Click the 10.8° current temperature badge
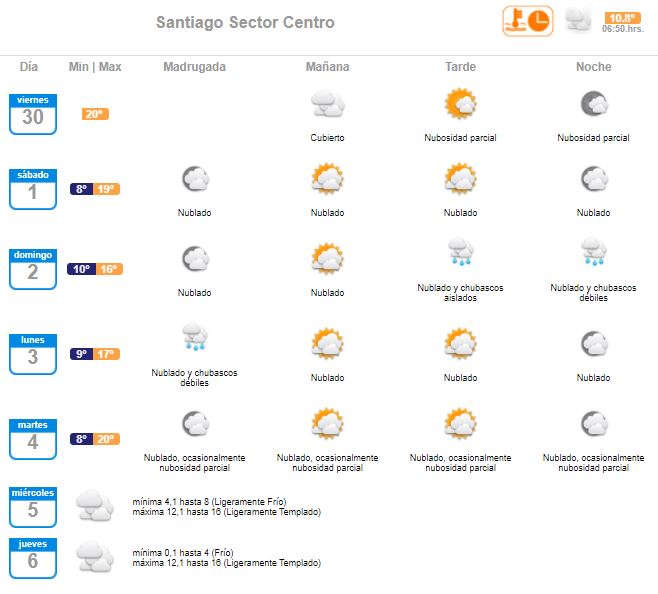The height and width of the screenshot is (594, 658). 622,18
